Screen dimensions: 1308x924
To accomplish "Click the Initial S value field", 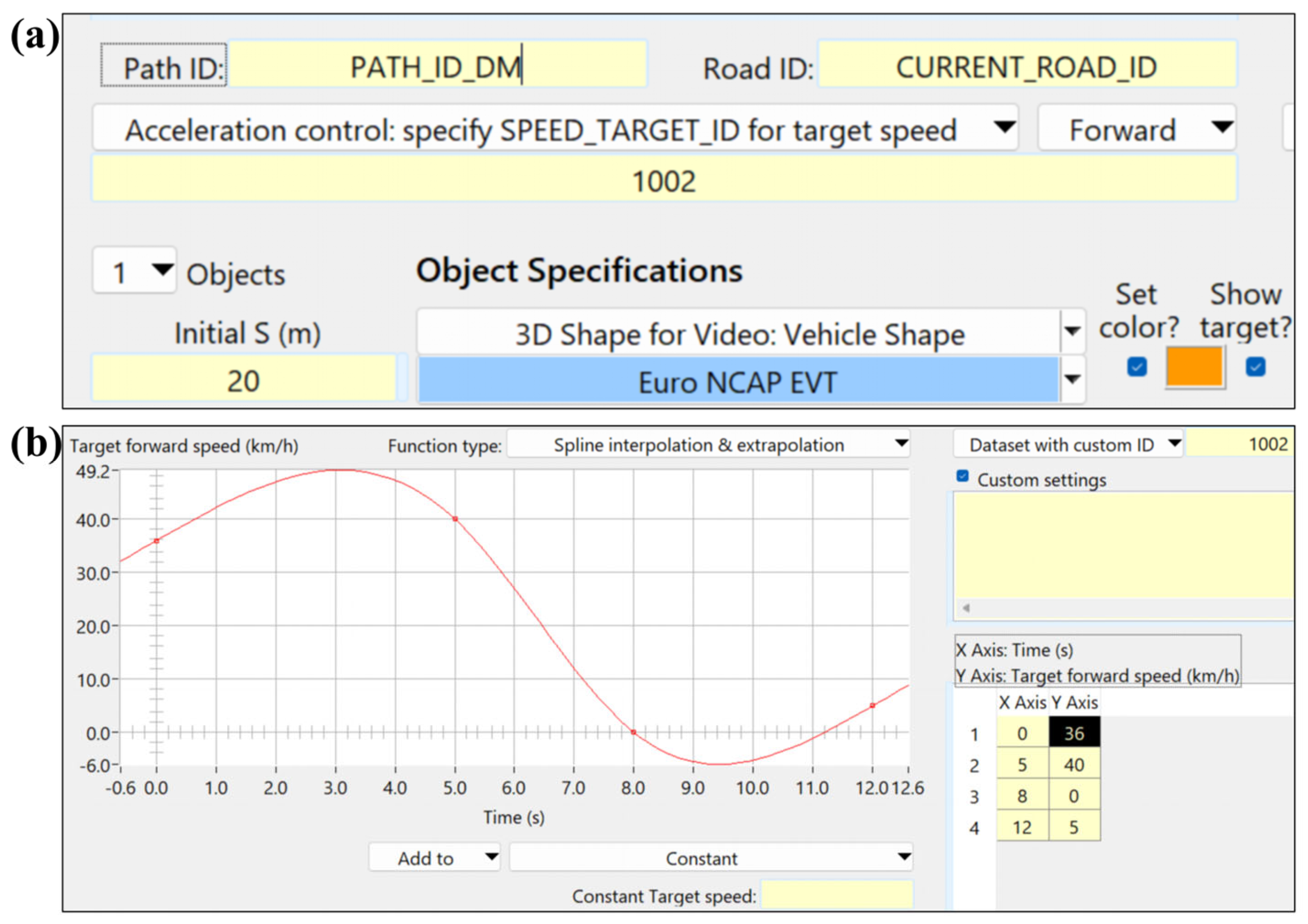I will click(x=244, y=380).
